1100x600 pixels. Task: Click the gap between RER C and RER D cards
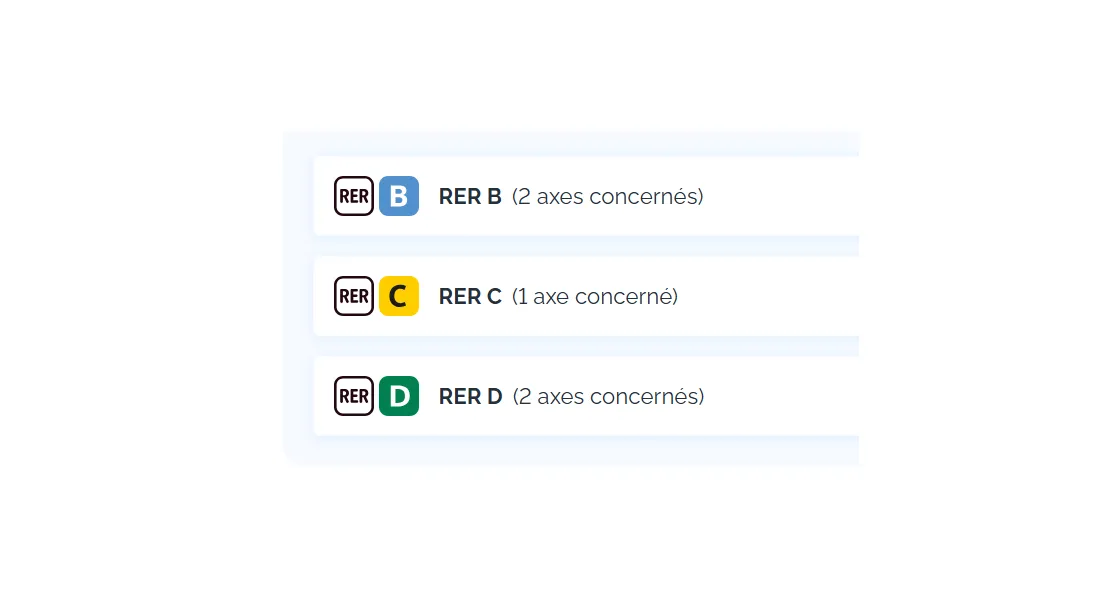[585, 346]
